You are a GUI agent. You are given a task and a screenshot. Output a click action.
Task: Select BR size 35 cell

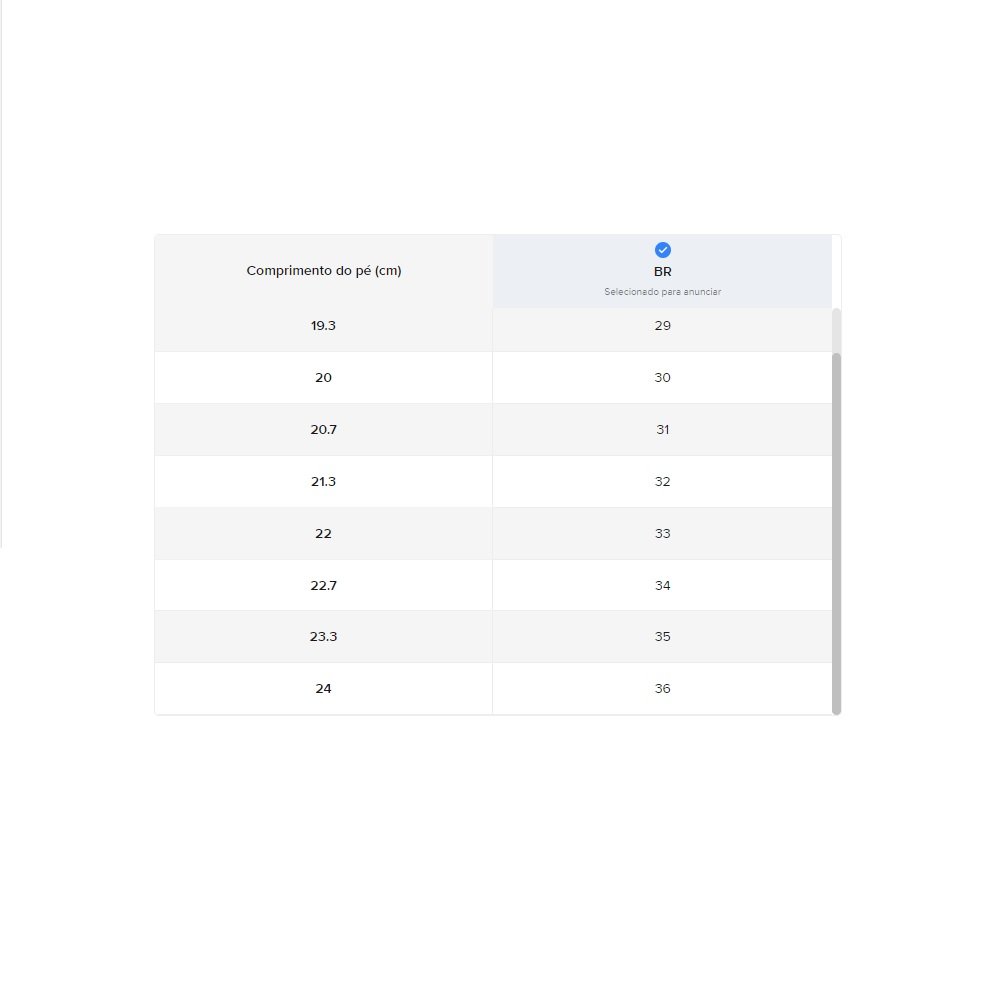[662, 637]
